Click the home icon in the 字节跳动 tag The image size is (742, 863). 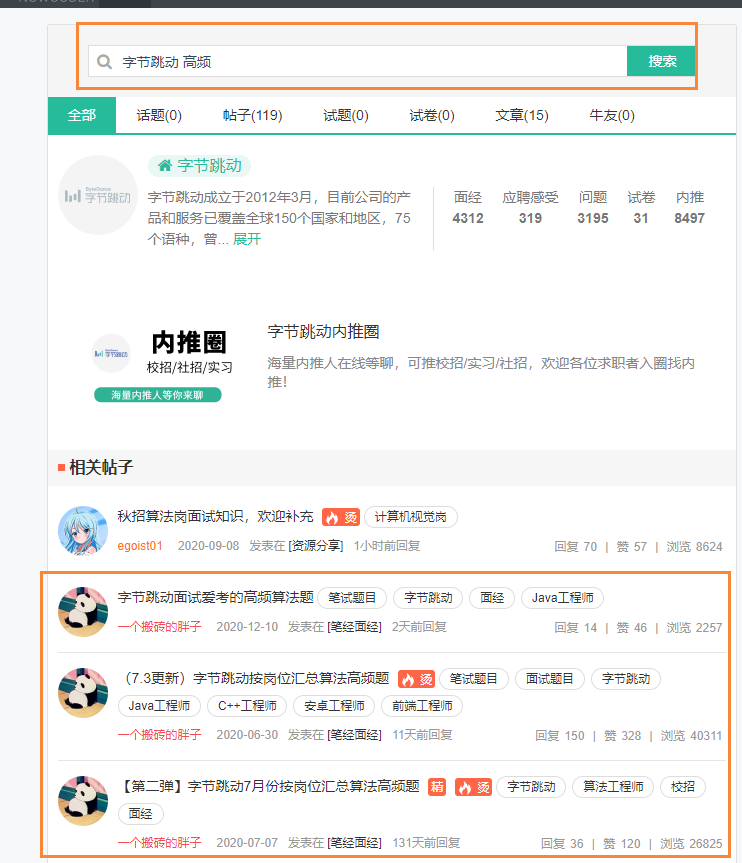pyautogui.click(x=165, y=166)
